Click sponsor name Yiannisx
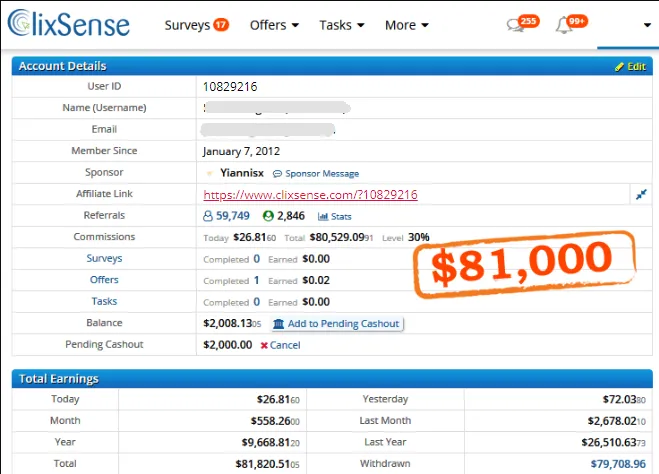Image resolution: width=659 pixels, height=474 pixels. 242,173
